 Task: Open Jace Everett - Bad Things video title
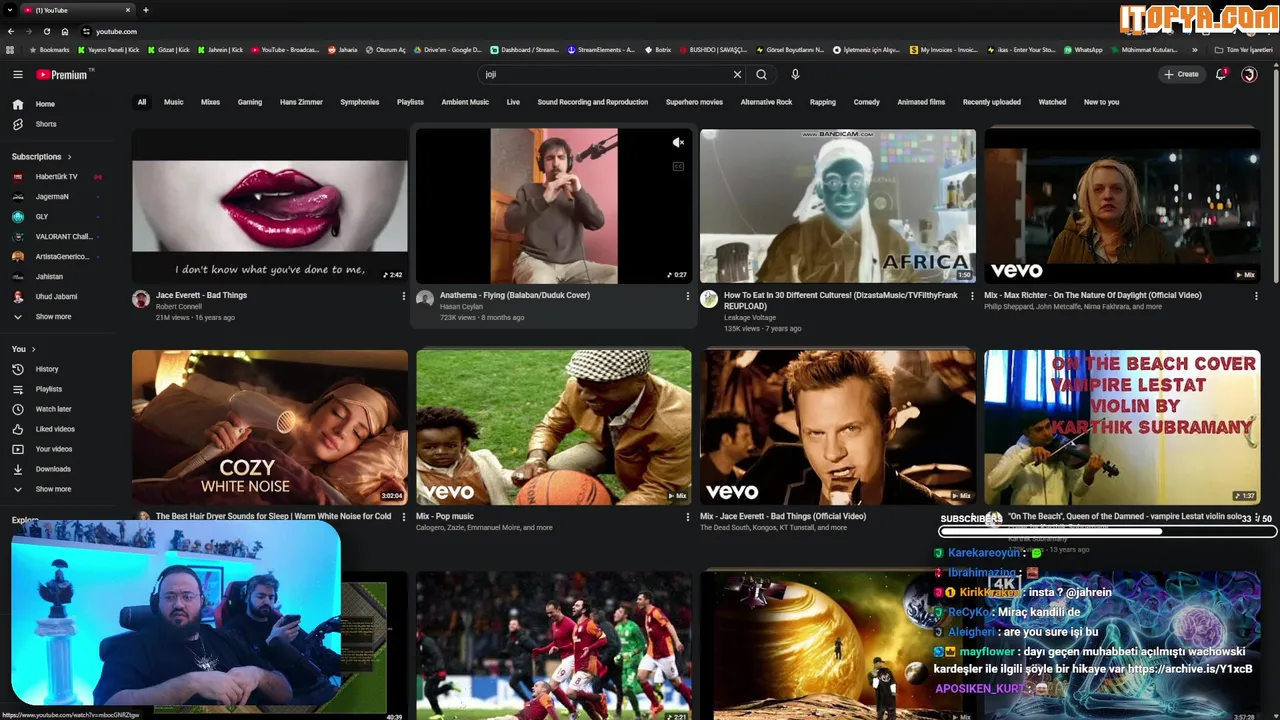[x=201, y=295]
